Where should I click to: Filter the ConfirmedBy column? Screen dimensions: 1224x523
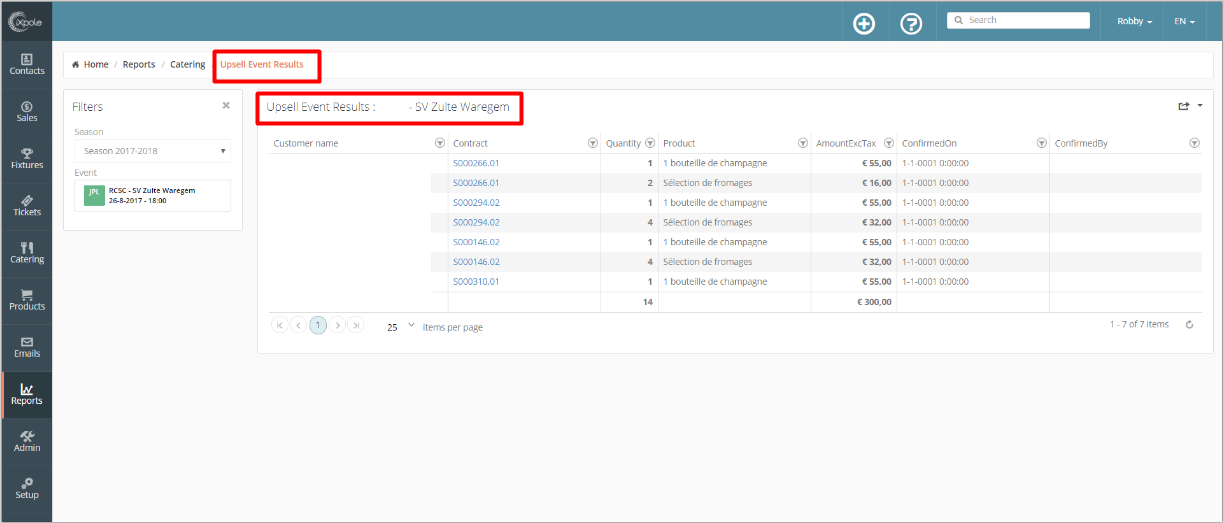1194,143
